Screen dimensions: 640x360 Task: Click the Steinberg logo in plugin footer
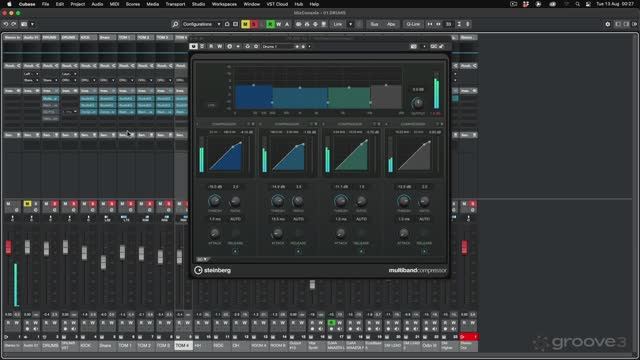(213, 270)
